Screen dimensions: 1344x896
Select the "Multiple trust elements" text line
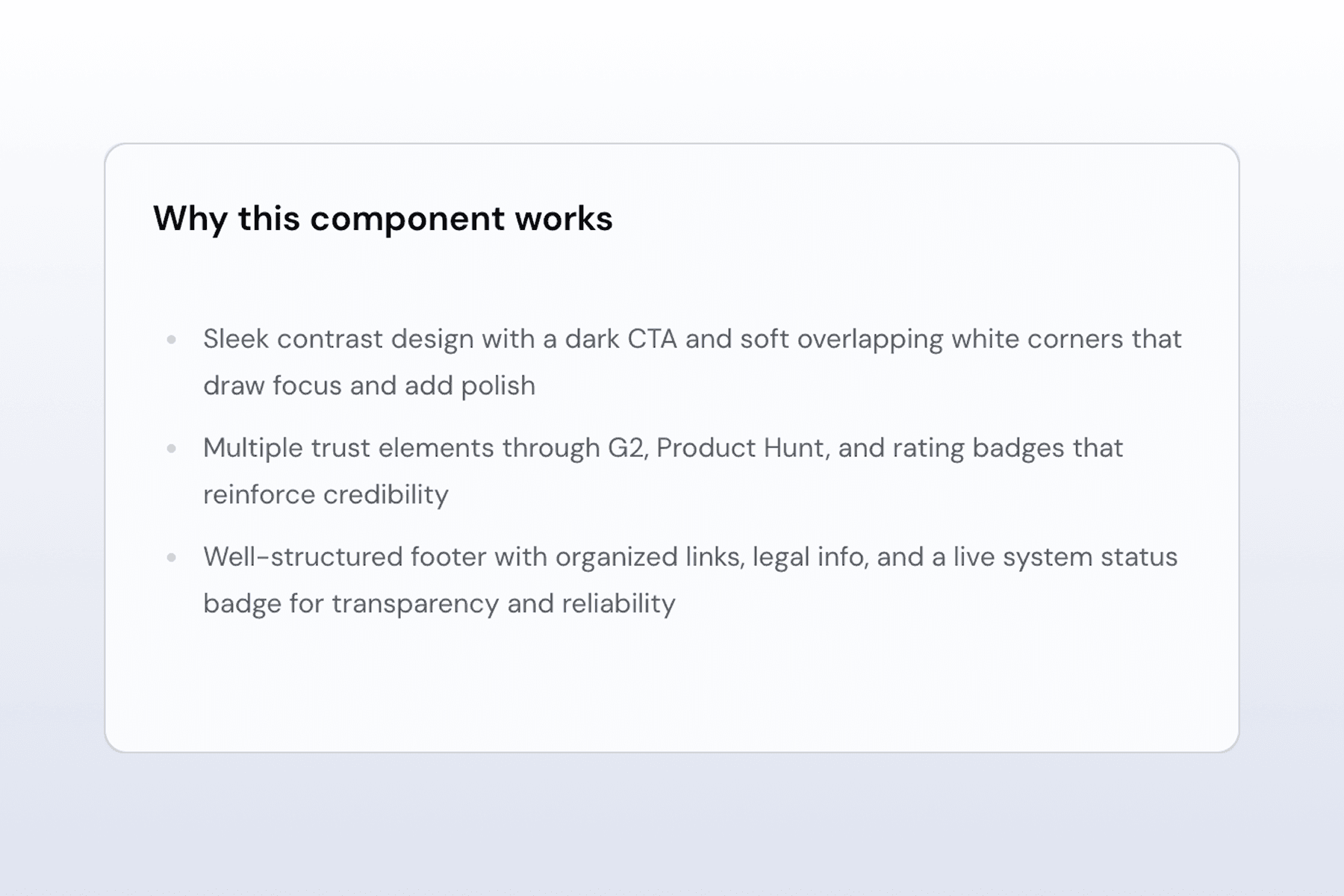coord(662,448)
